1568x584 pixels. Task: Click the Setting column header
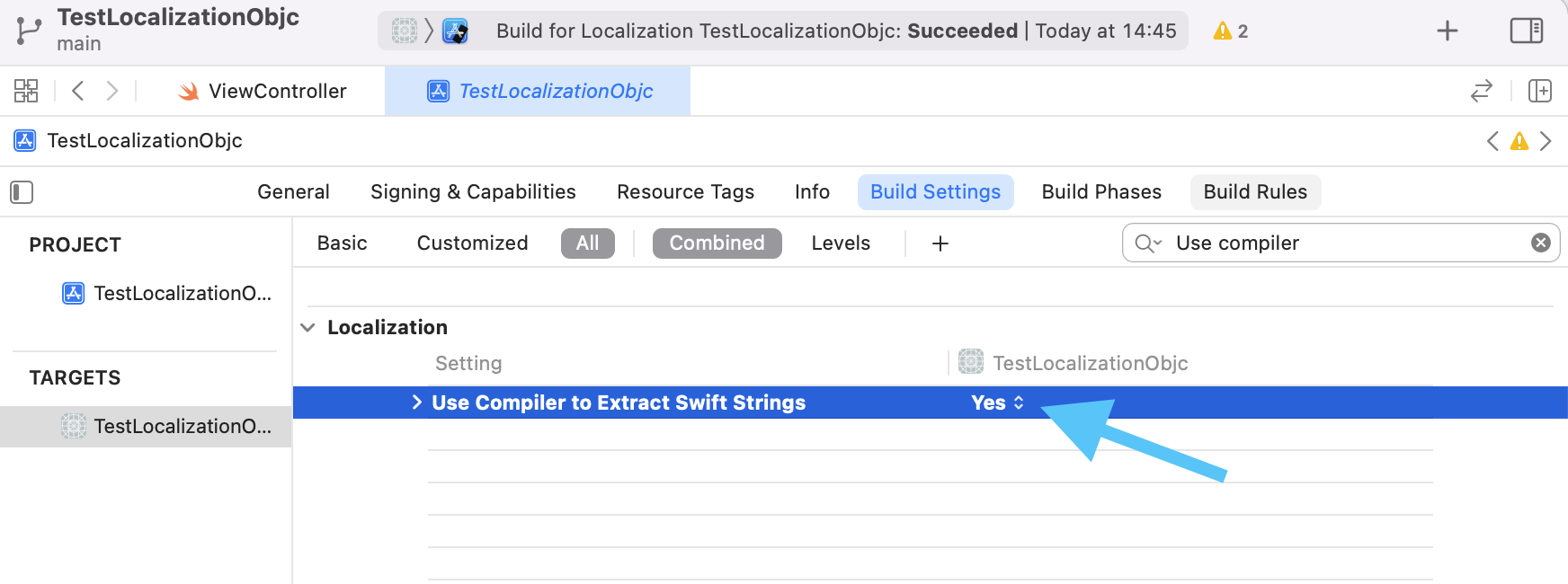[x=468, y=363]
